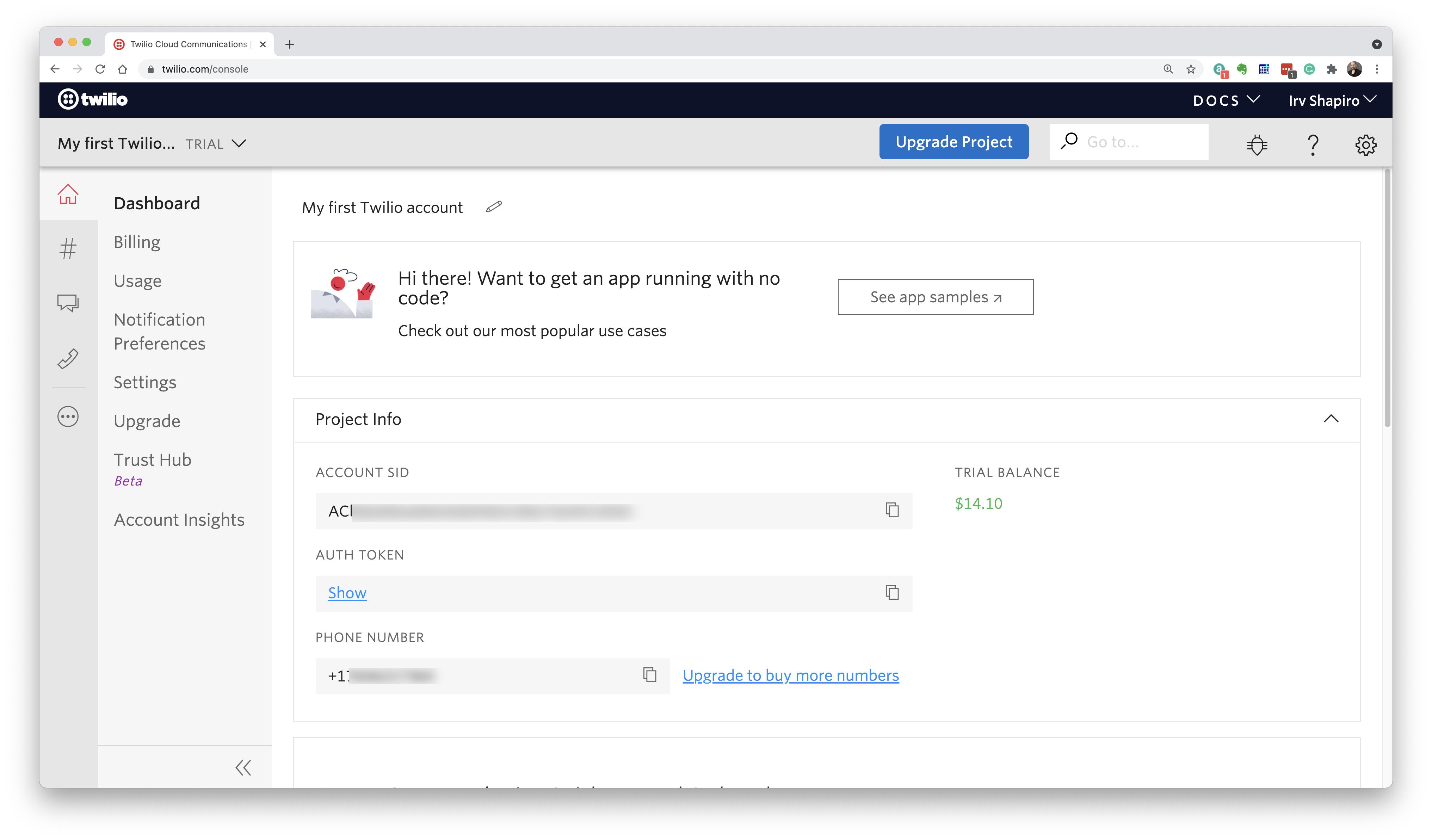
Task: Copy the phone number value
Action: click(649, 675)
